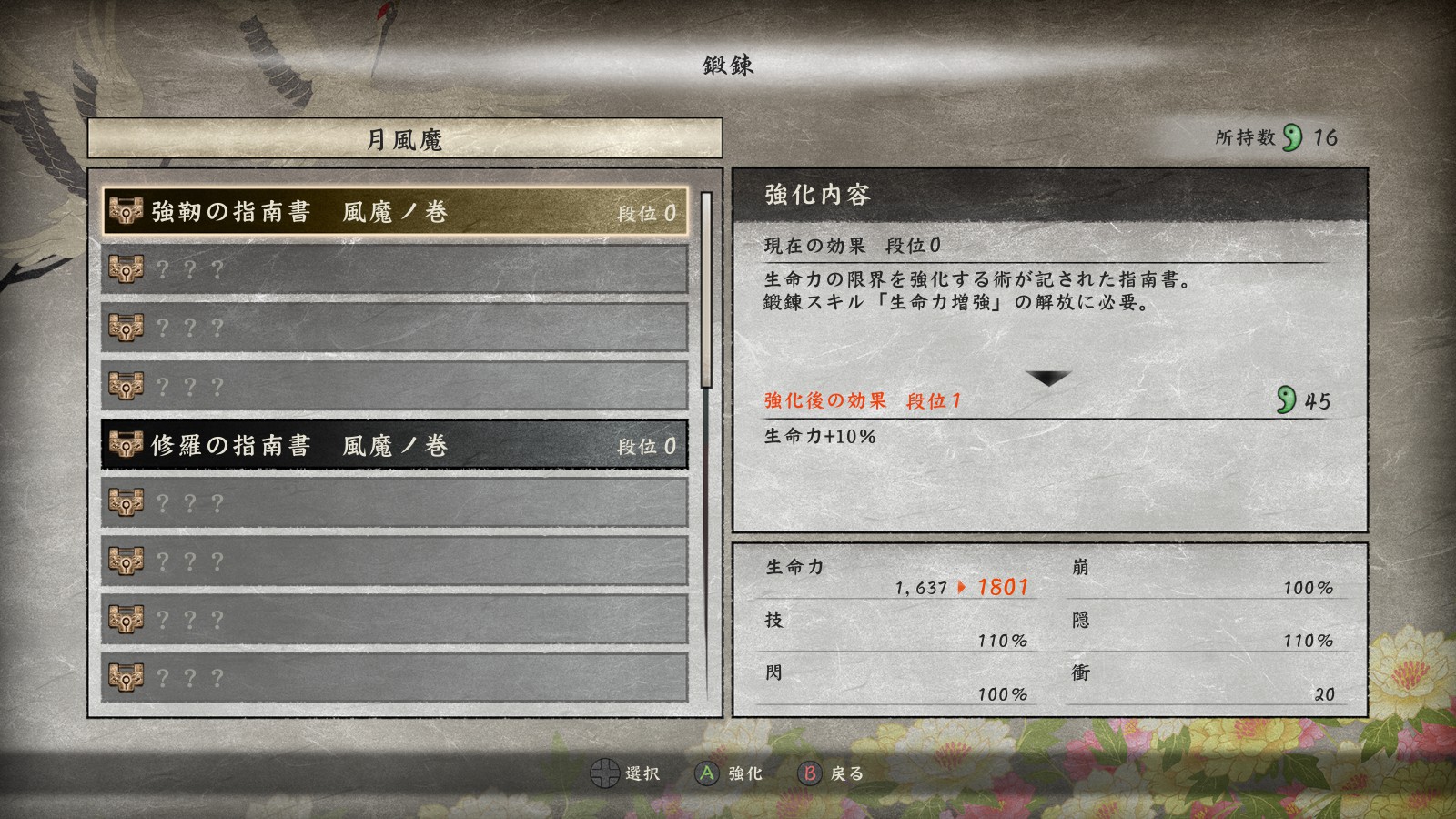The width and height of the screenshot is (1456, 819).
Task: Click the D-pad 選択 icon
Action: tap(604, 773)
